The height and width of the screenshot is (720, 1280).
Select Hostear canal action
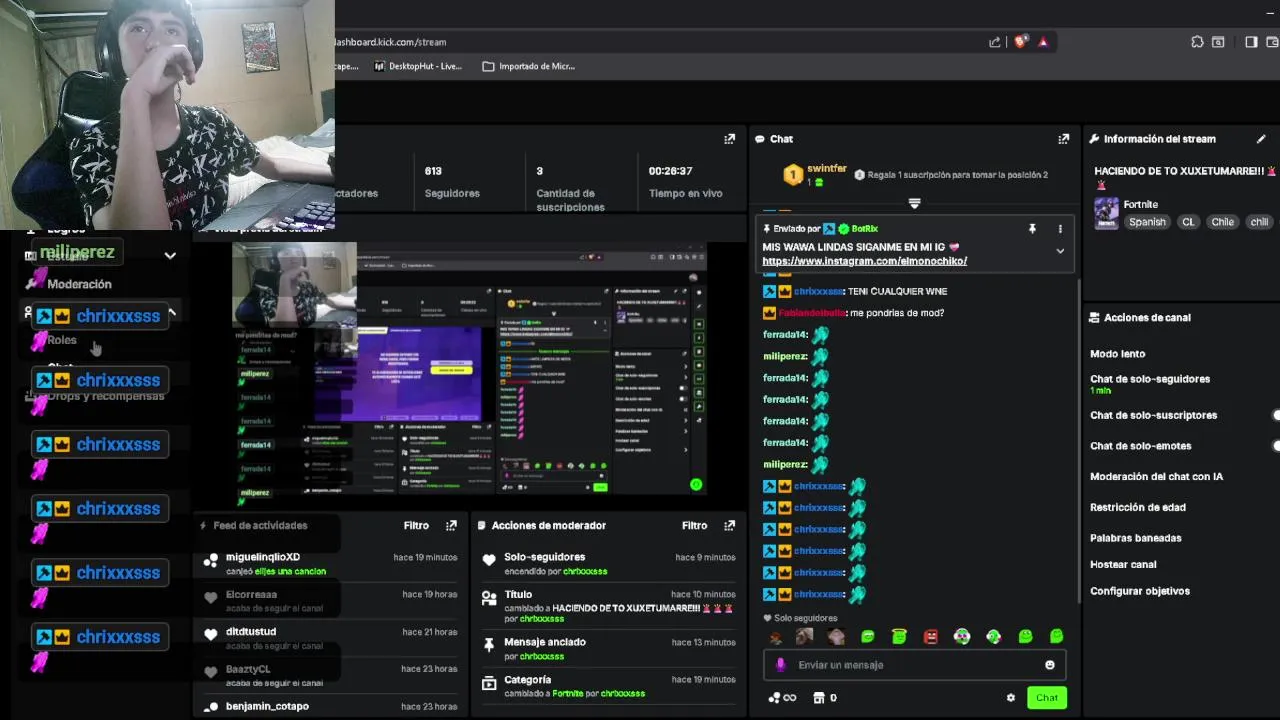(x=1123, y=565)
